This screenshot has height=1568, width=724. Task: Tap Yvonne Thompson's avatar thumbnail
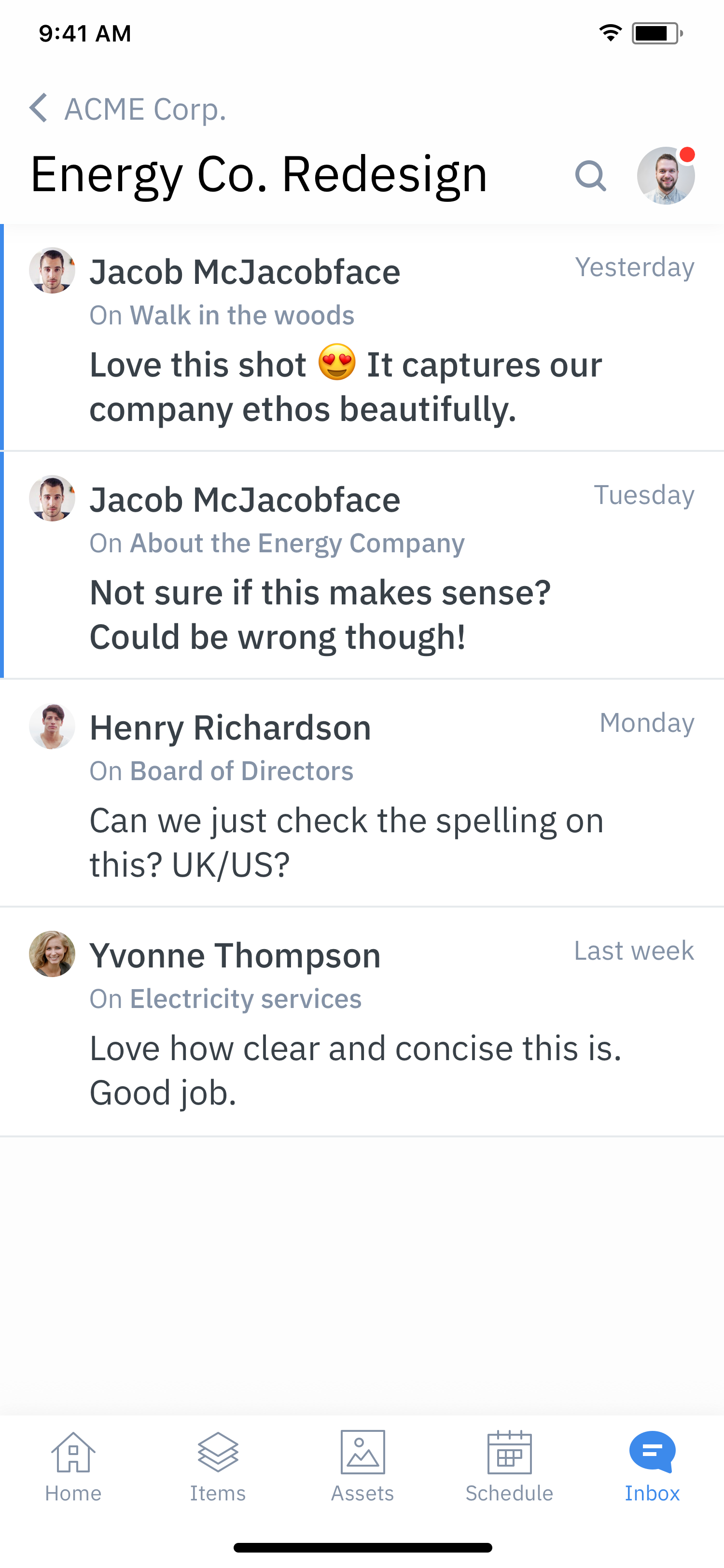(x=52, y=954)
